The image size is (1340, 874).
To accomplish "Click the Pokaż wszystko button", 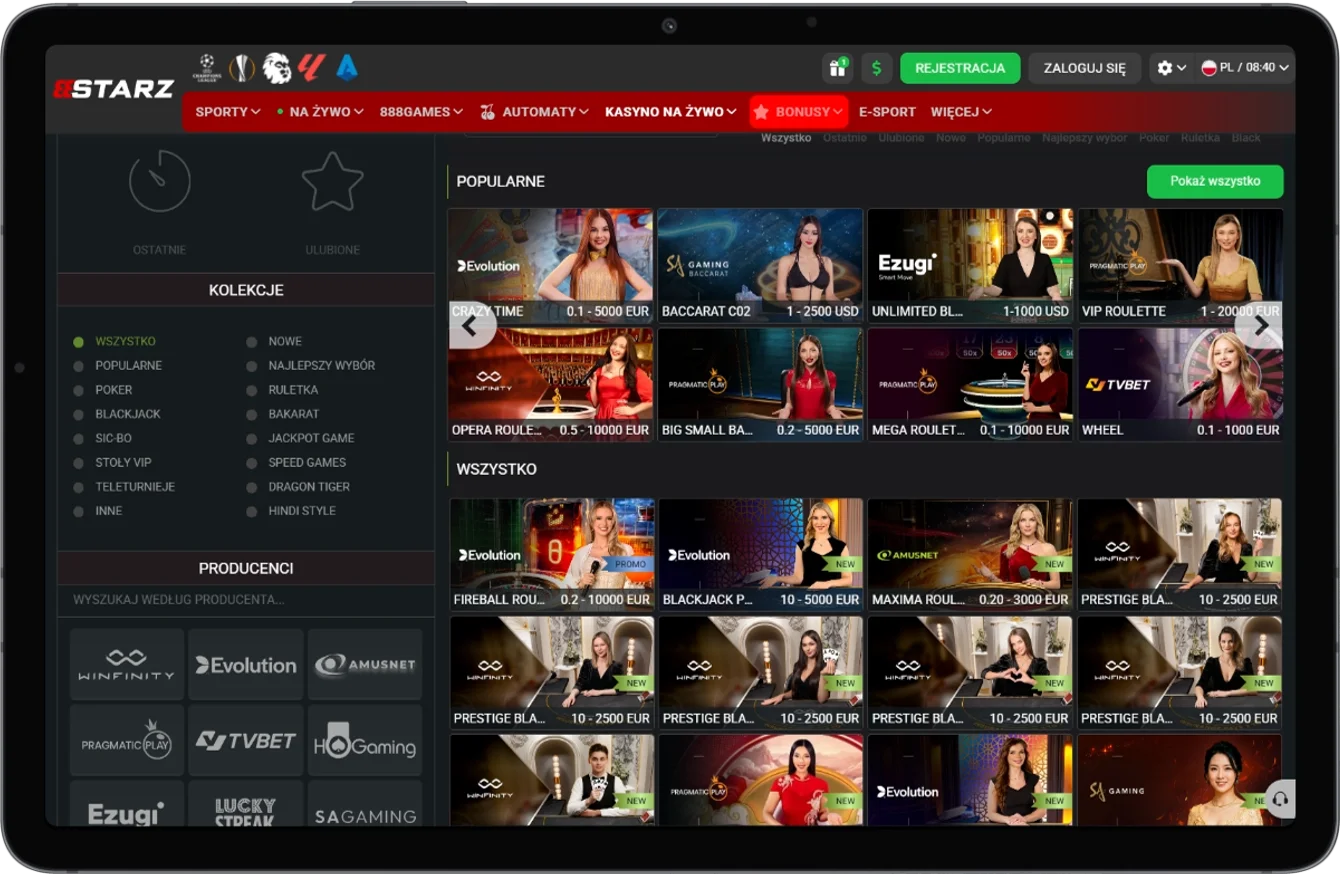I will click(x=1215, y=182).
